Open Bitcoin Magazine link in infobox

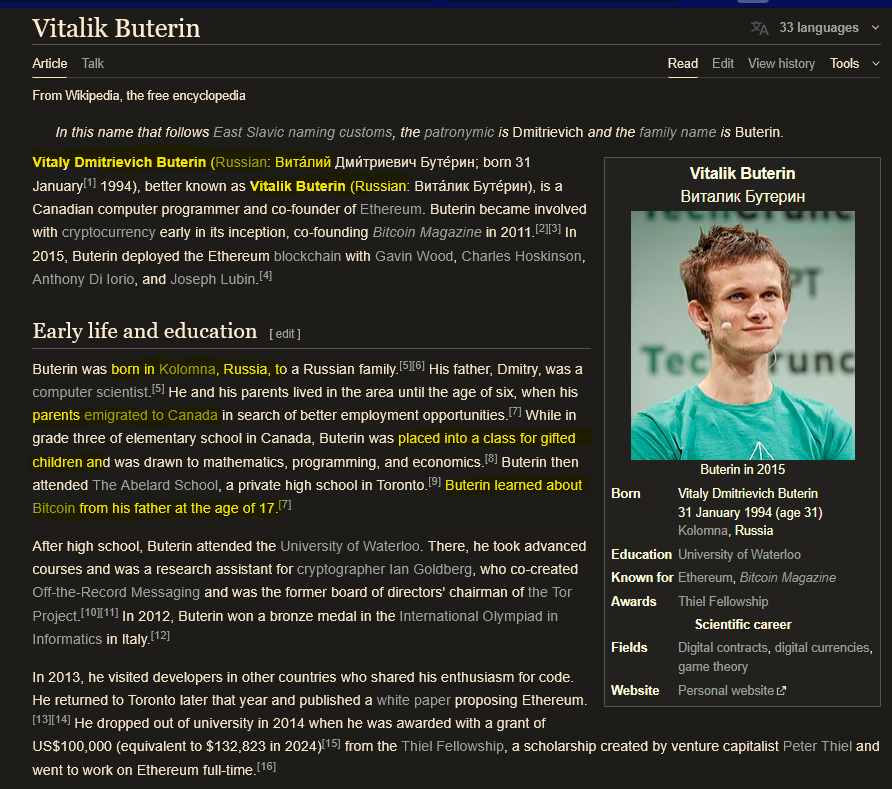coord(788,578)
